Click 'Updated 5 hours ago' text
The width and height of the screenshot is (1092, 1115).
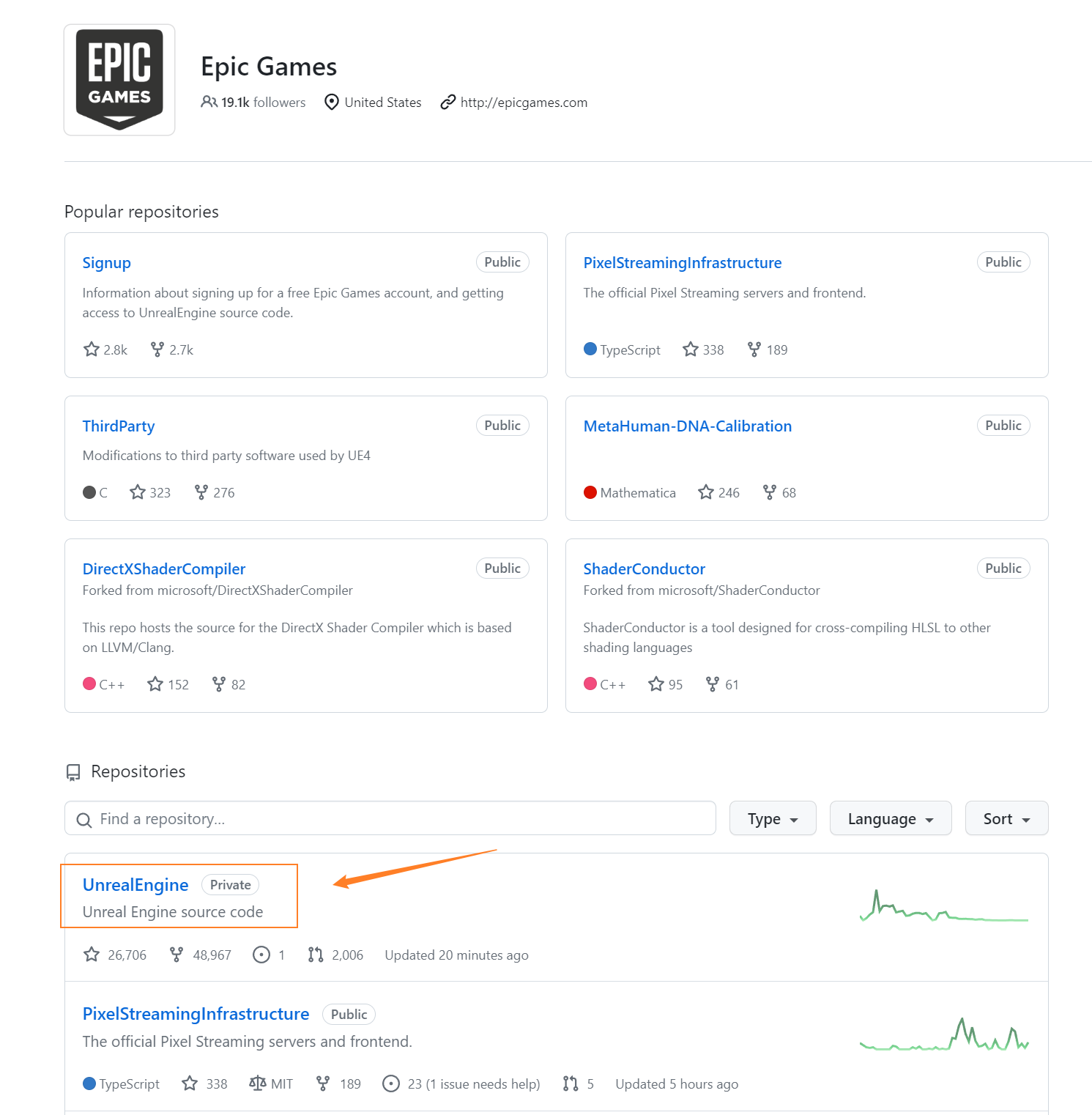[677, 1084]
